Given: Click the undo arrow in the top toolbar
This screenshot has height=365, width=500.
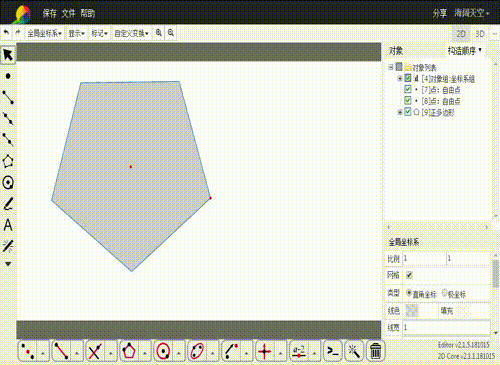Looking at the screenshot, I should [6, 33].
